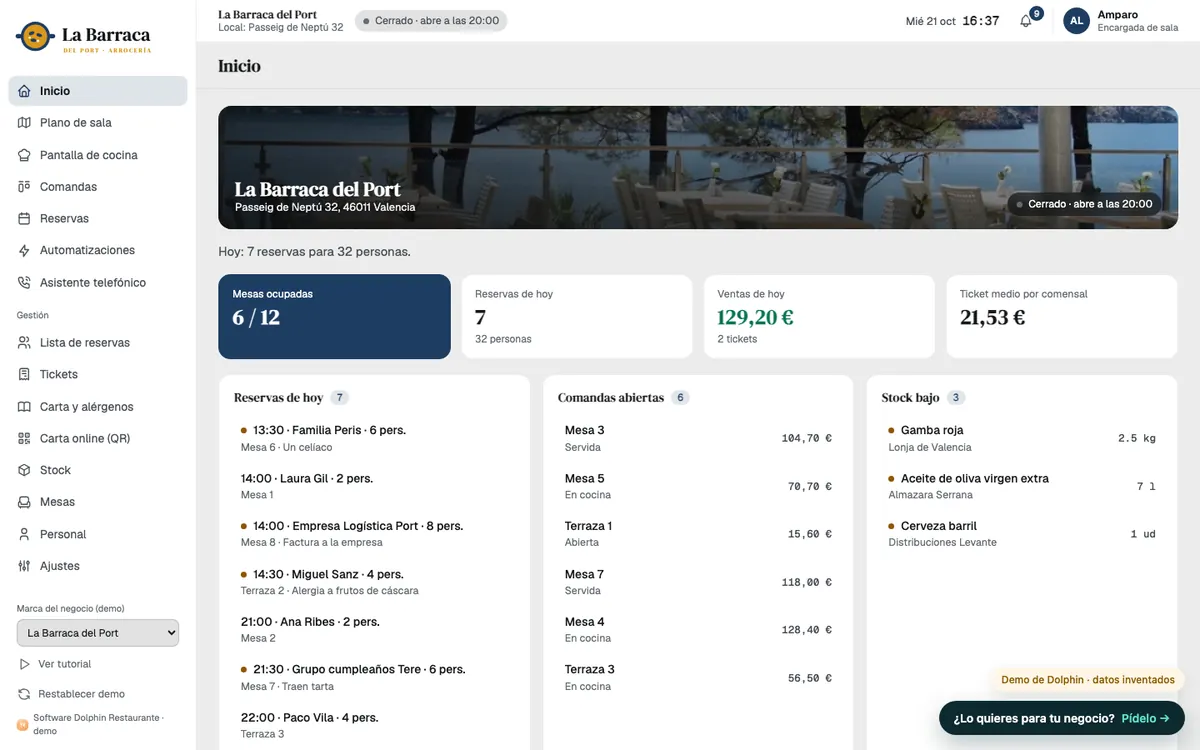Open Lista de reservas

click(98, 343)
